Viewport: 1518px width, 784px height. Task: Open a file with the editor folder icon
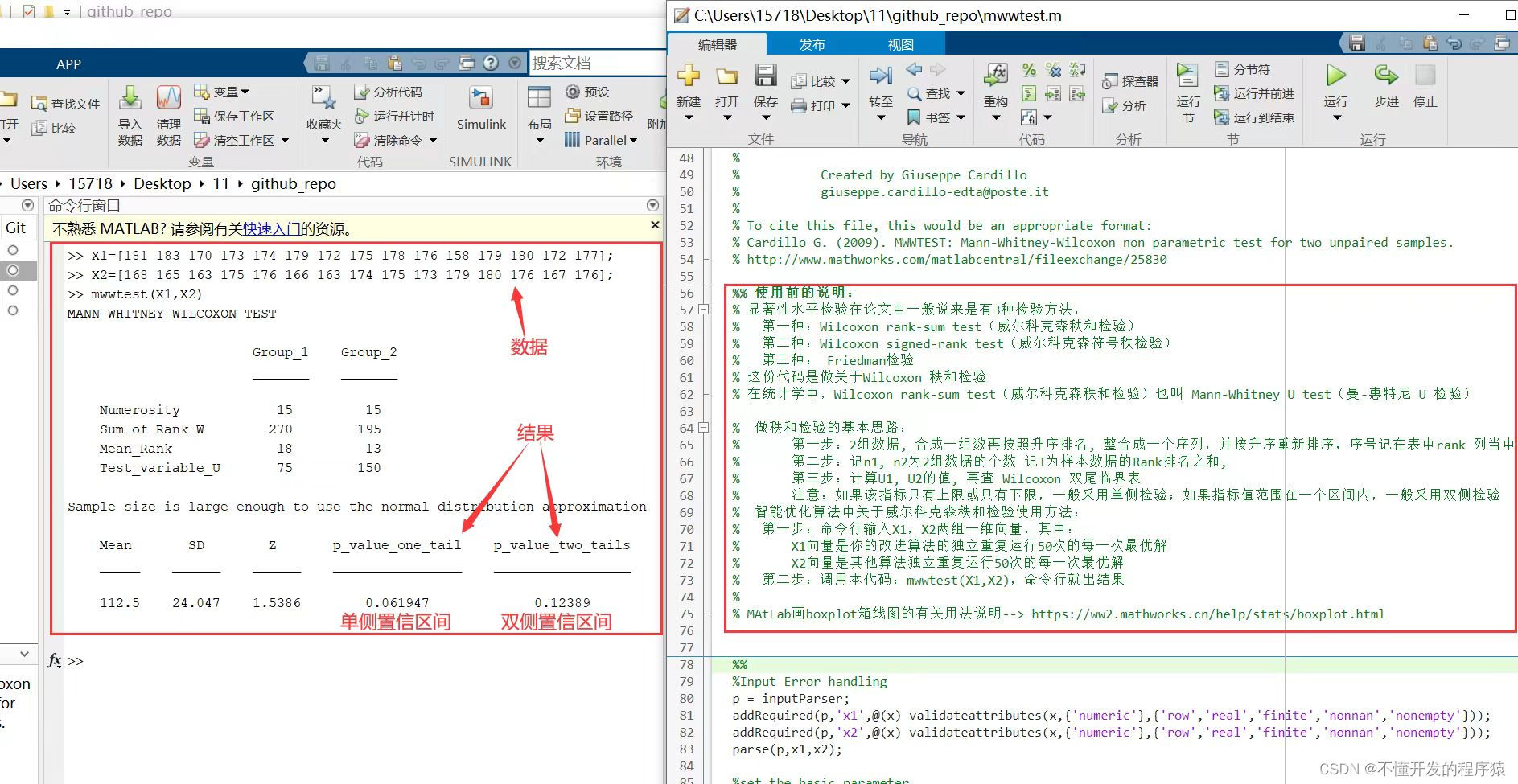pos(727,76)
